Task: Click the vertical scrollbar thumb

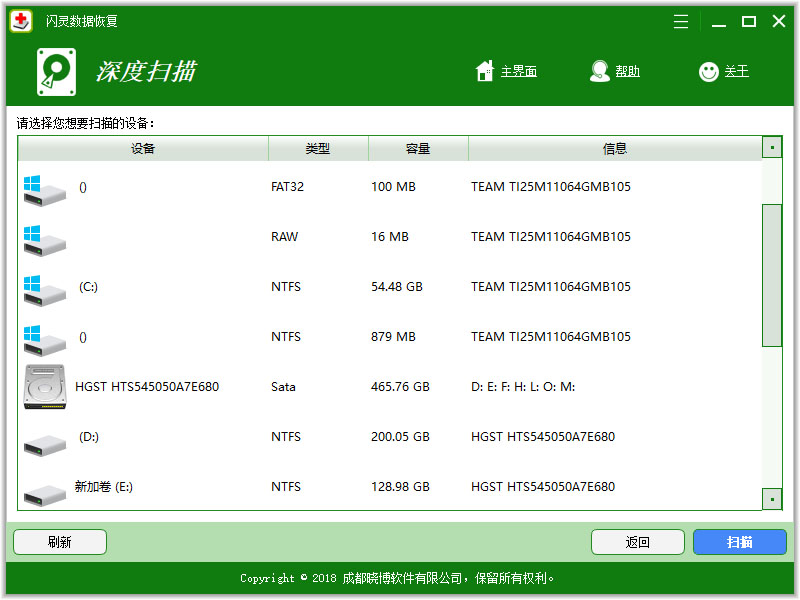Action: pyautogui.click(x=772, y=276)
